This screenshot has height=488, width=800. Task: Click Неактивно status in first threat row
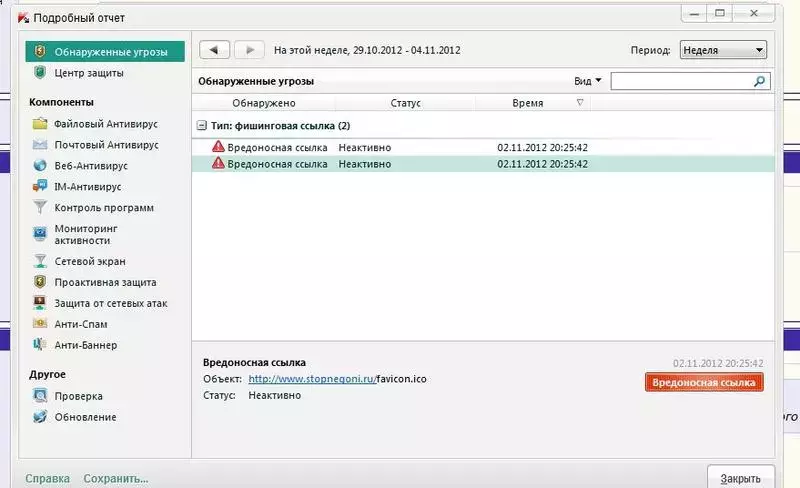(x=365, y=148)
